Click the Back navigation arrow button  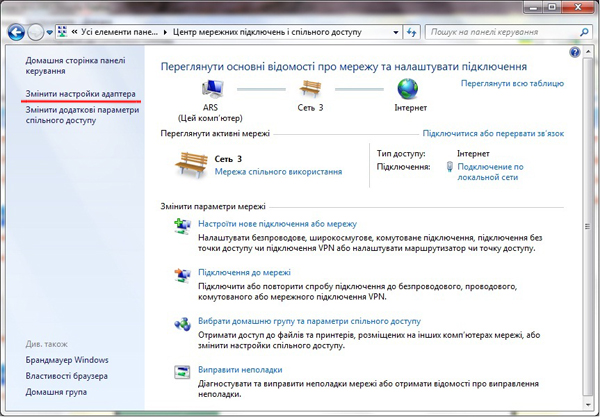pos(15,32)
